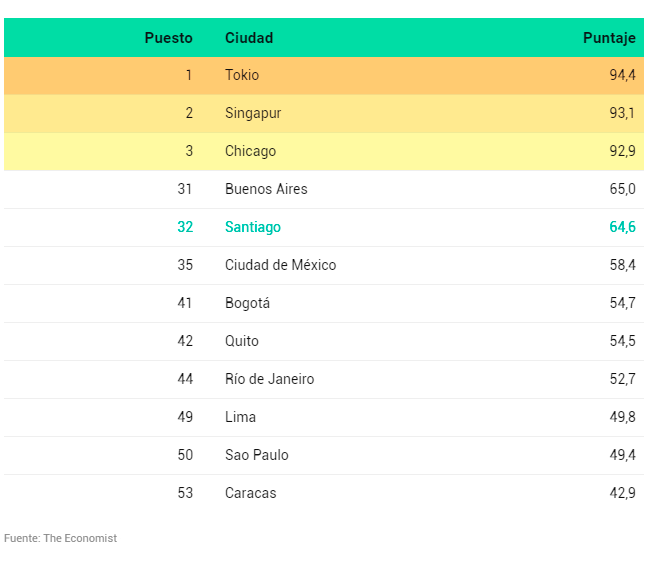
Task: Click the Sao Paulo row
Action: [324, 455]
